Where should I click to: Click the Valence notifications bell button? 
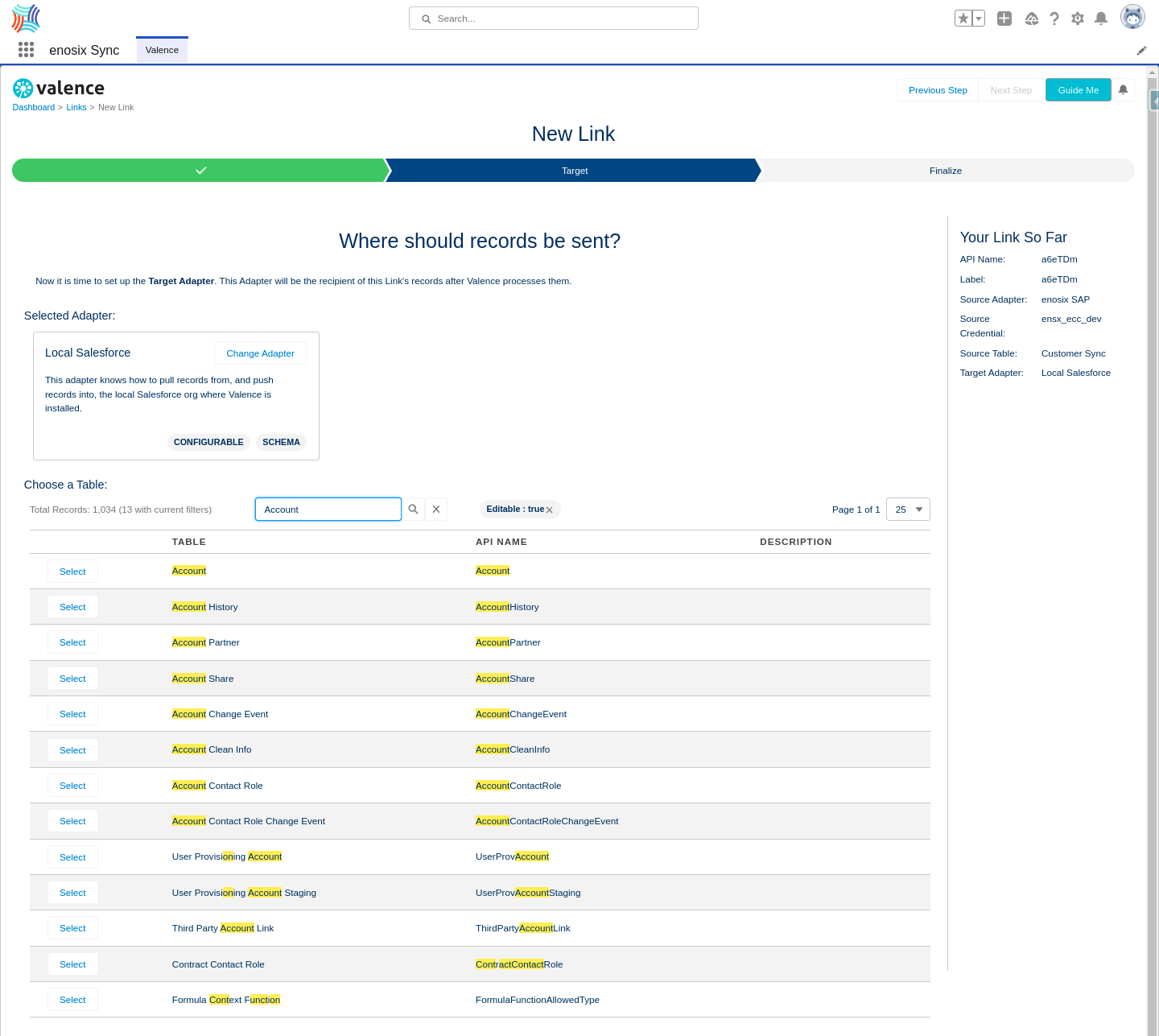[x=1123, y=90]
